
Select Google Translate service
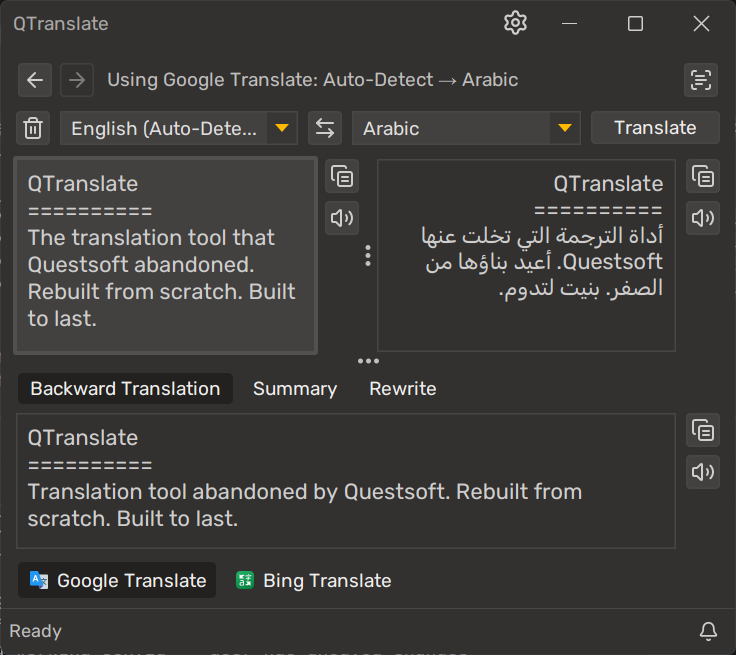[117, 580]
